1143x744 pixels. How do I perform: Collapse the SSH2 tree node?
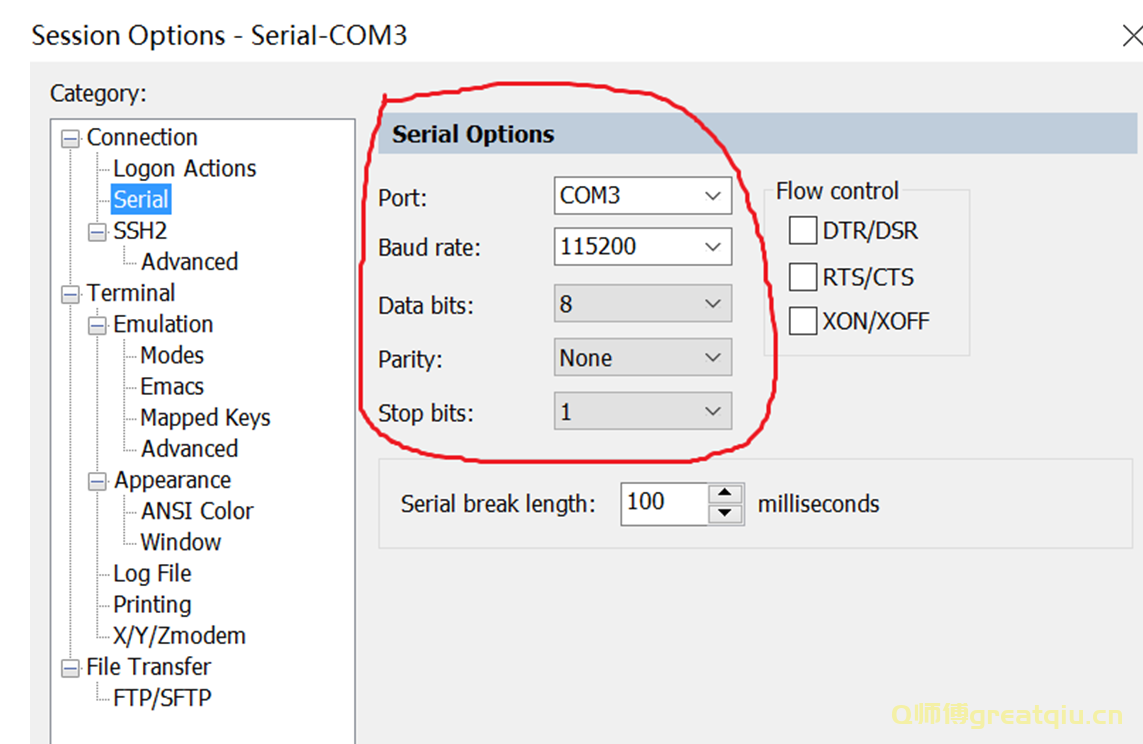coord(97,233)
